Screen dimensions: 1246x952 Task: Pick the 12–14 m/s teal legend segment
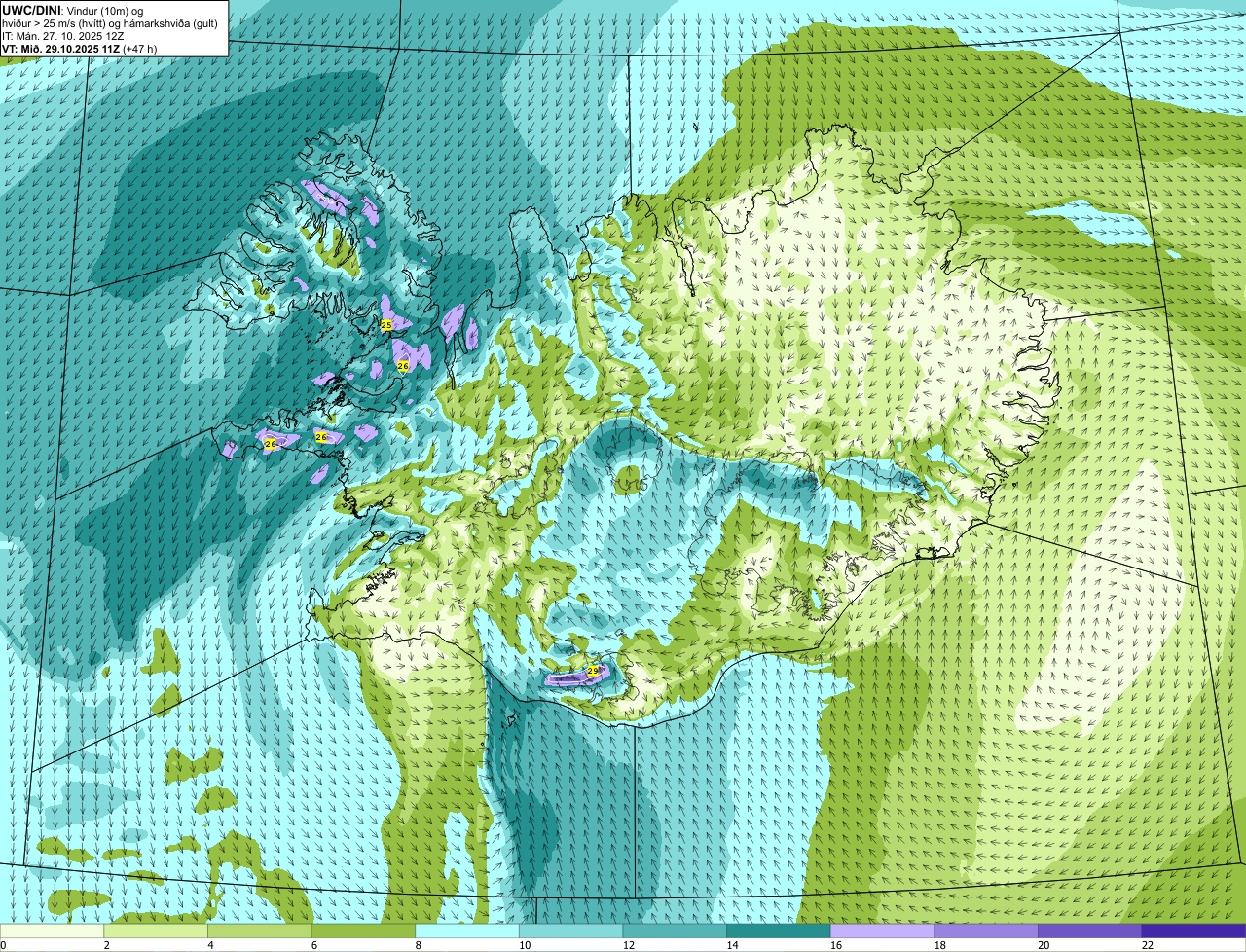[x=675, y=932]
